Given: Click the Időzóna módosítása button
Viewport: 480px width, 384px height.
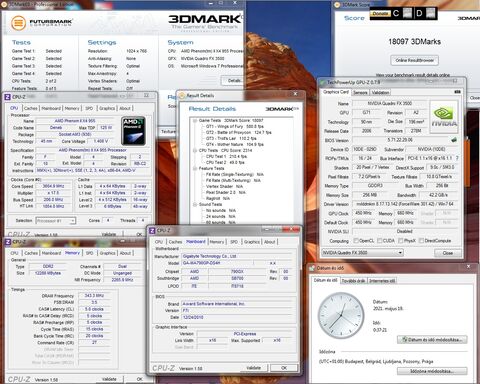Looking at the screenshot, I should (432, 371).
